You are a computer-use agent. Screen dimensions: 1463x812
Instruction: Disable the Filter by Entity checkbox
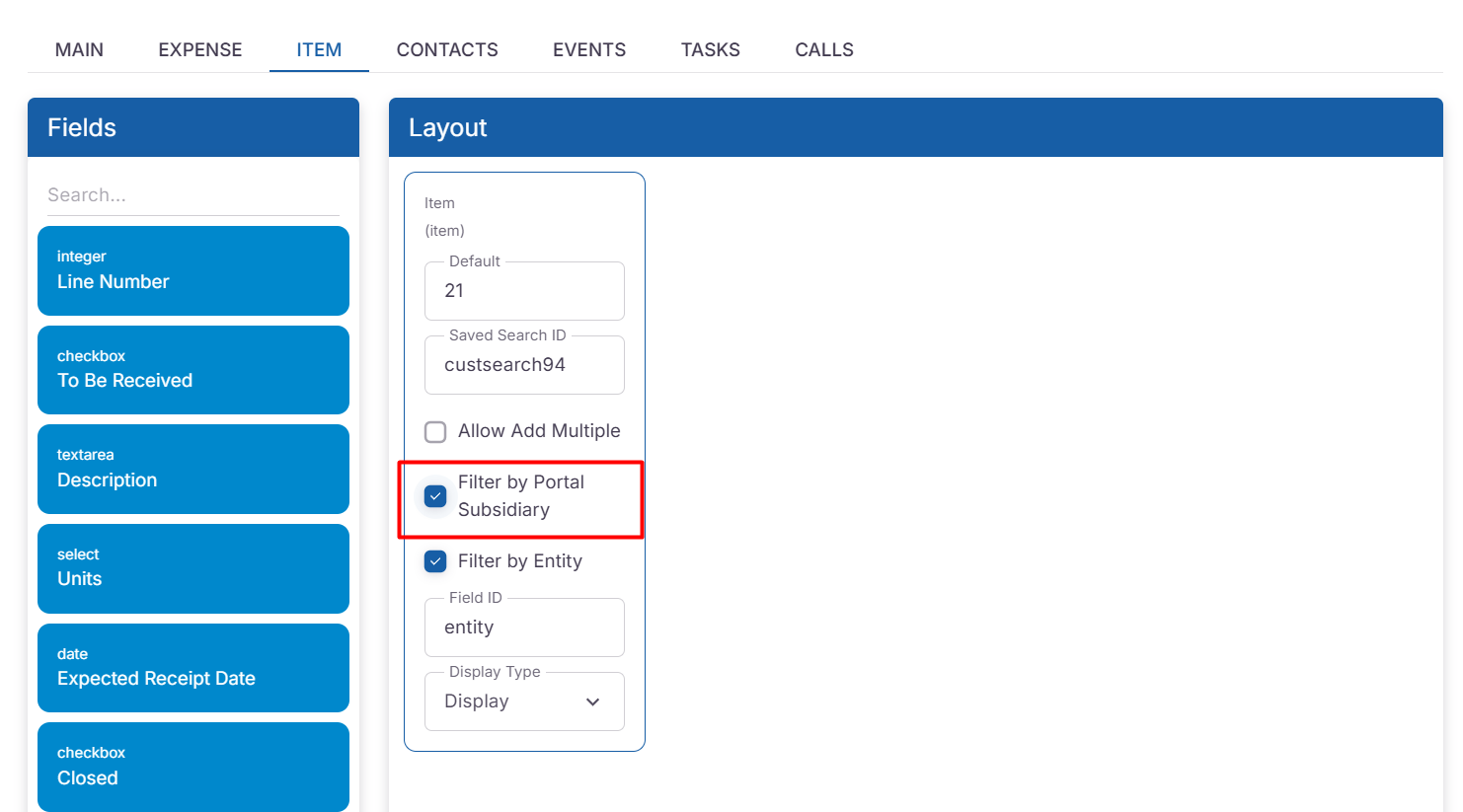click(x=435, y=561)
